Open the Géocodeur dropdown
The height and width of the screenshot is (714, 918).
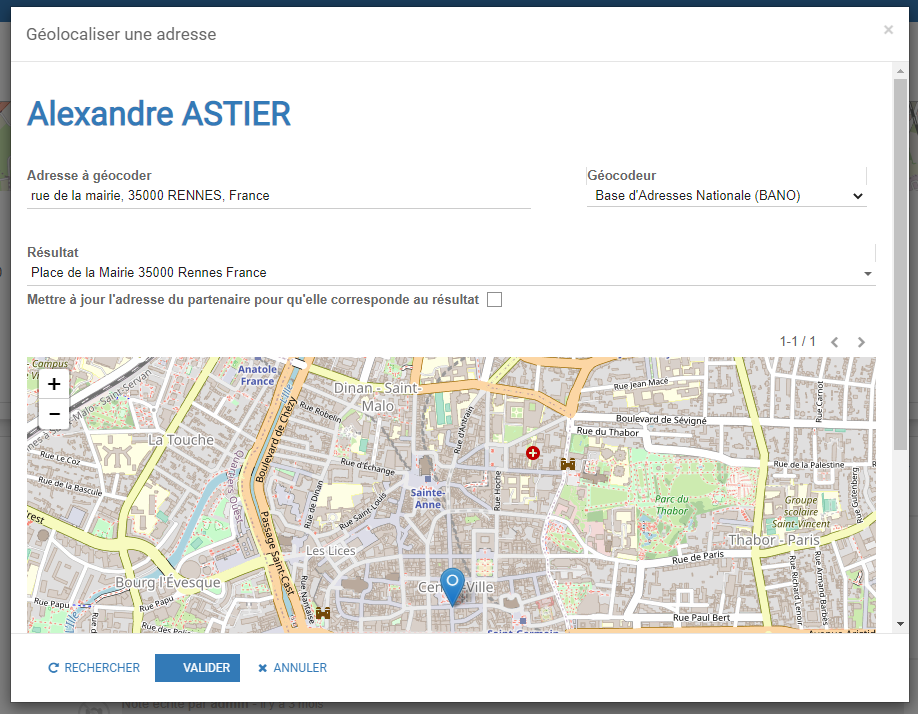[727, 195]
